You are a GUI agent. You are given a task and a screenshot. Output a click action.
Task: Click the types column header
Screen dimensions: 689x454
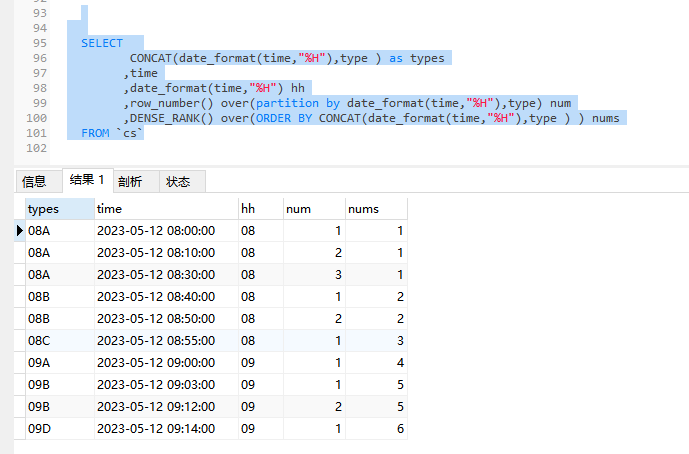[x=58, y=209]
